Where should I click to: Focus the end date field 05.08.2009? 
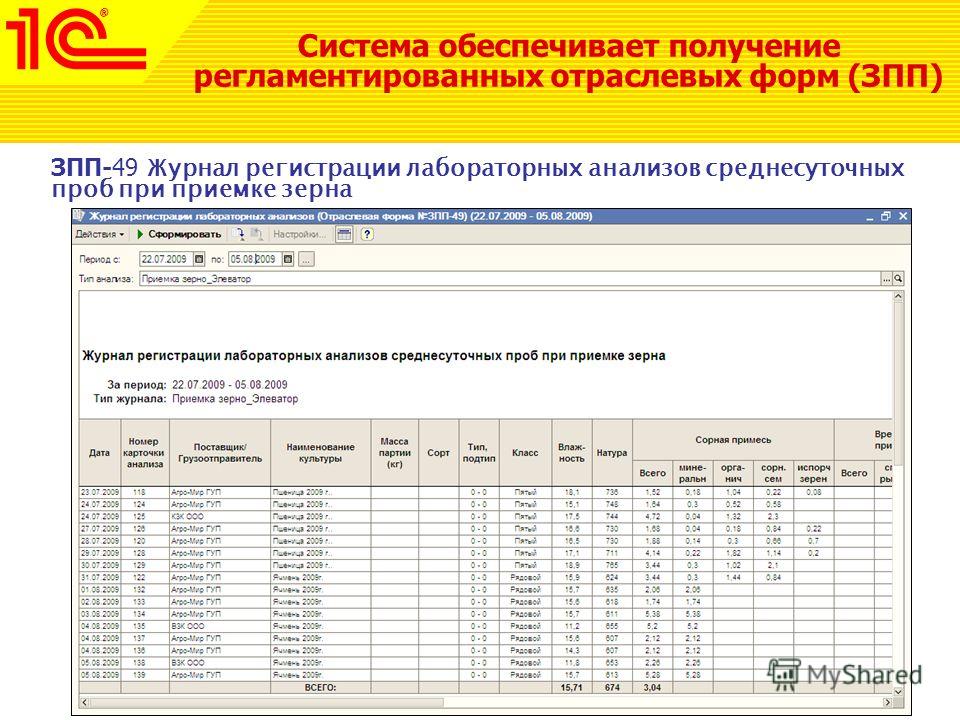pos(255,260)
